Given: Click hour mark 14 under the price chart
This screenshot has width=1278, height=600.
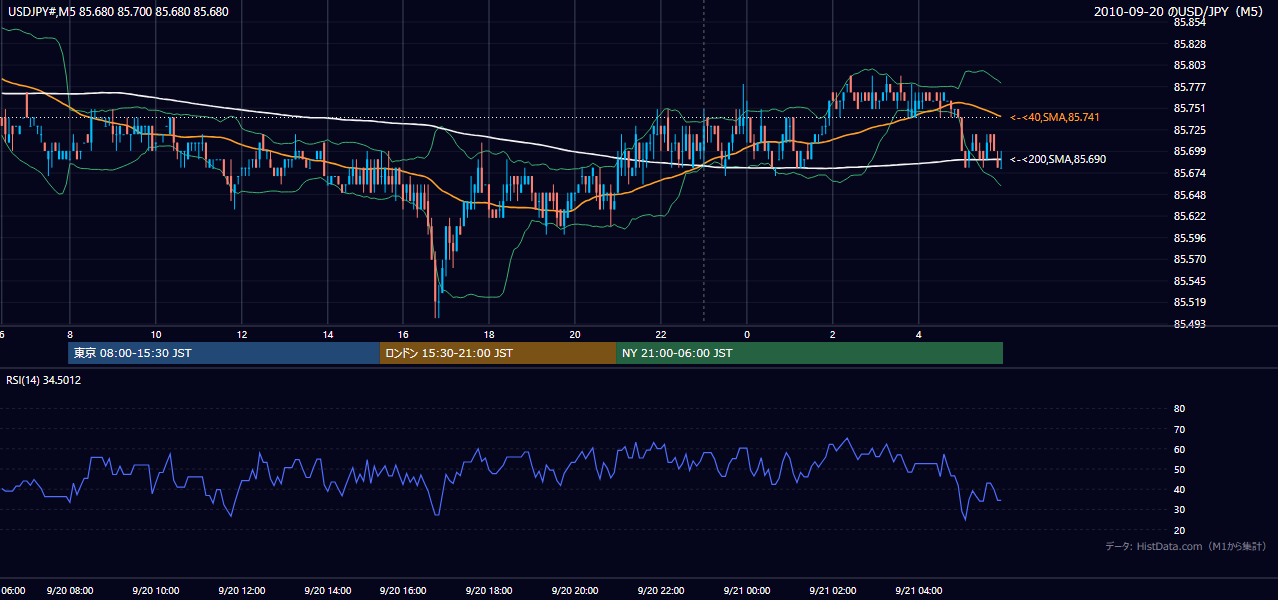Looking at the screenshot, I should (x=328, y=333).
